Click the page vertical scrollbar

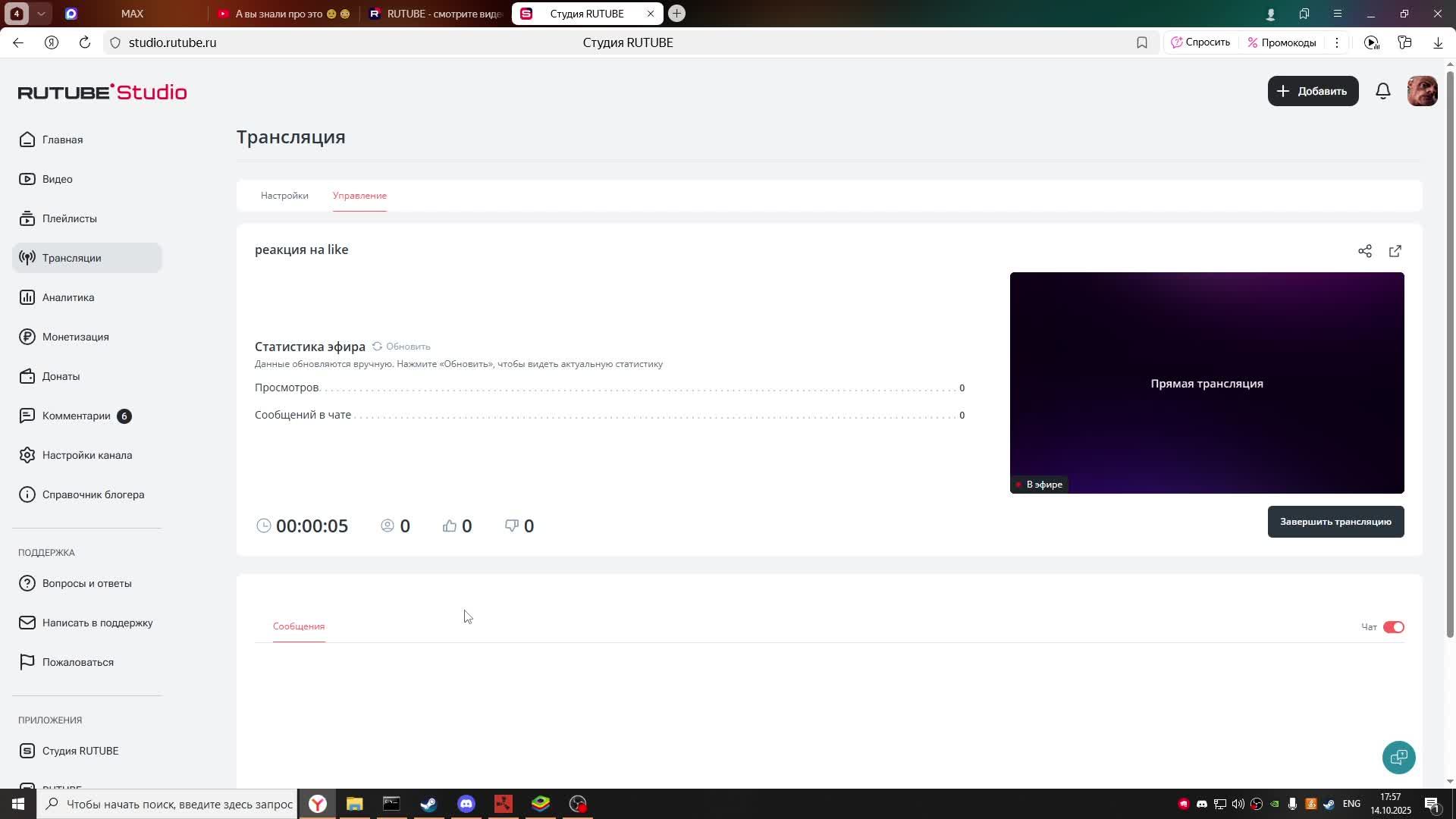(x=1450, y=349)
